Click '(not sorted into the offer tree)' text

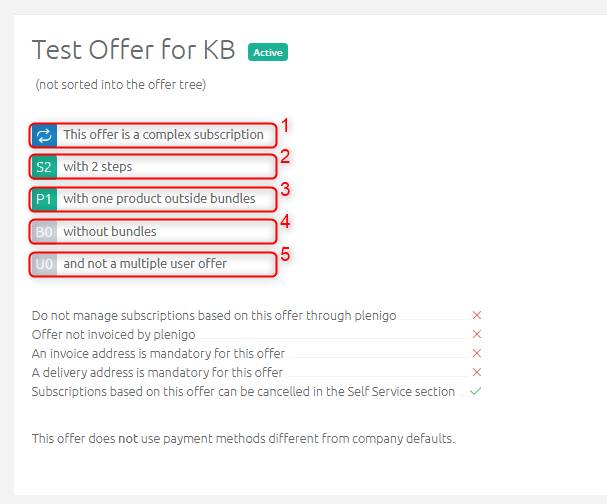click(x=120, y=84)
